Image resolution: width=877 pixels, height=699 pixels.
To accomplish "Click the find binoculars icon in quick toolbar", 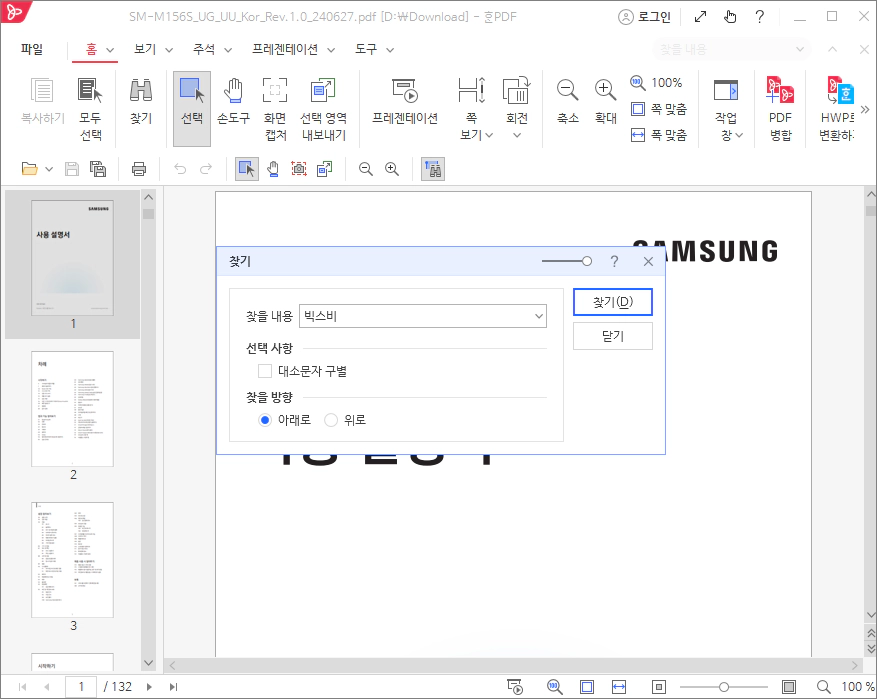I will point(432,169).
